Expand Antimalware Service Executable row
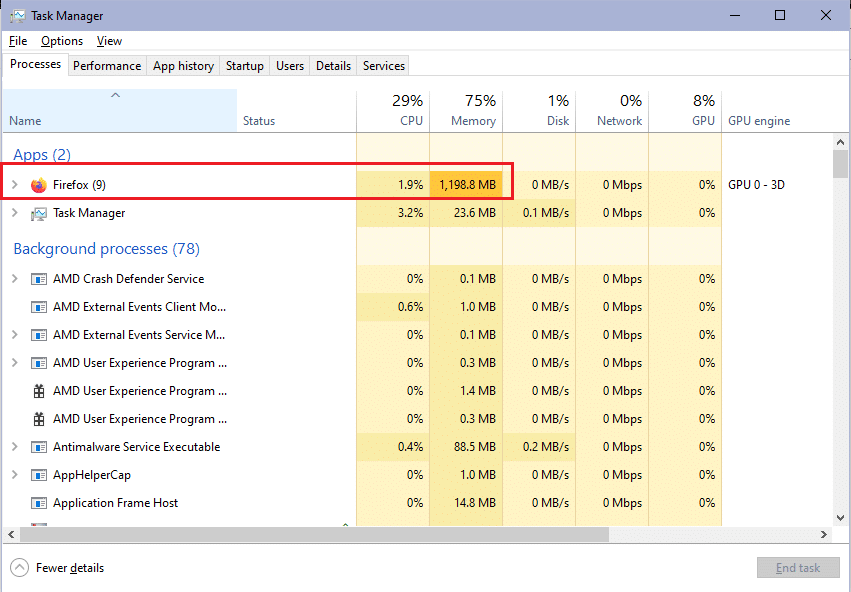Viewport: 851px width, 592px height. [x=15, y=447]
